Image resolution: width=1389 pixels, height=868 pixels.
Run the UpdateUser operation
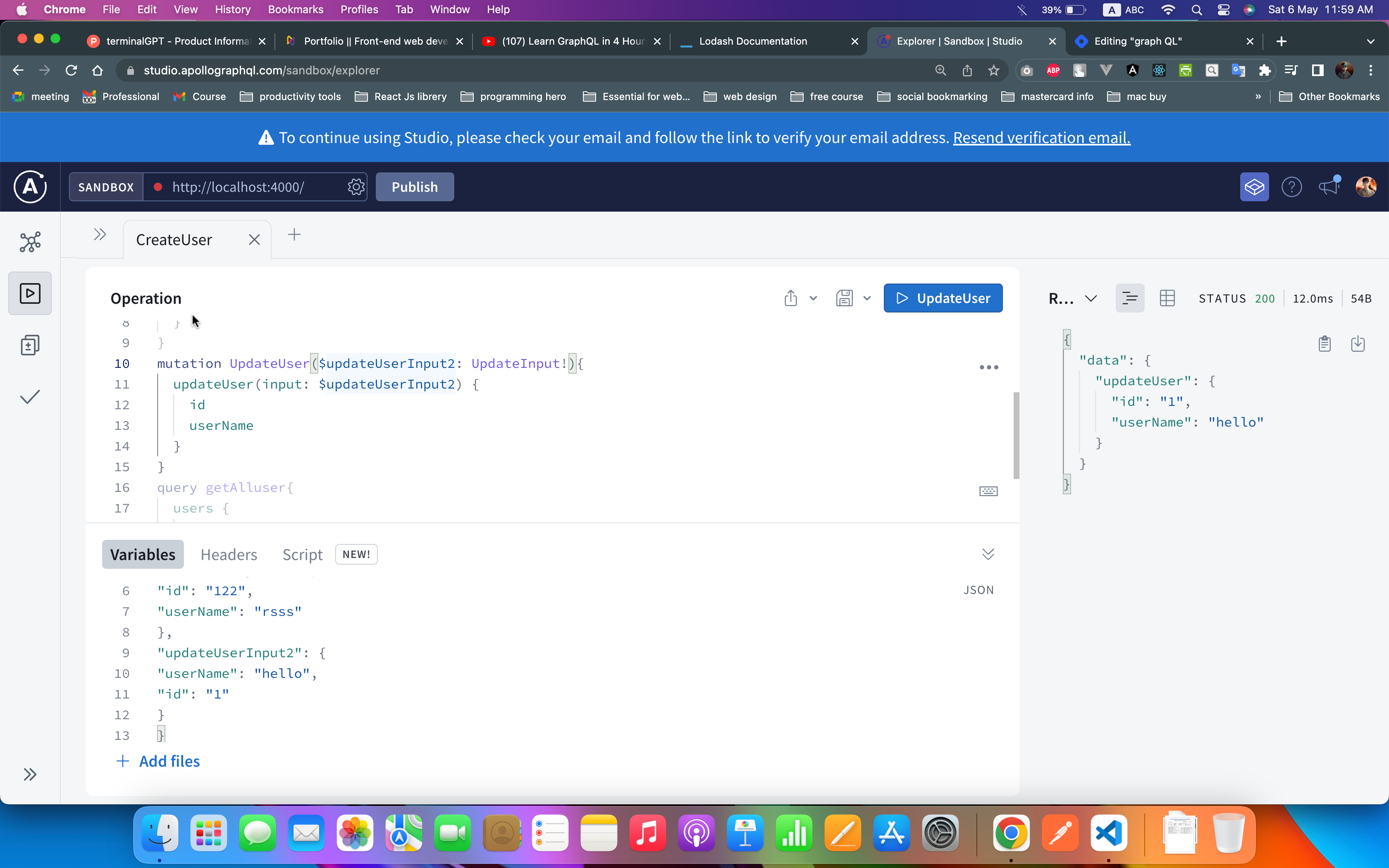coord(943,298)
